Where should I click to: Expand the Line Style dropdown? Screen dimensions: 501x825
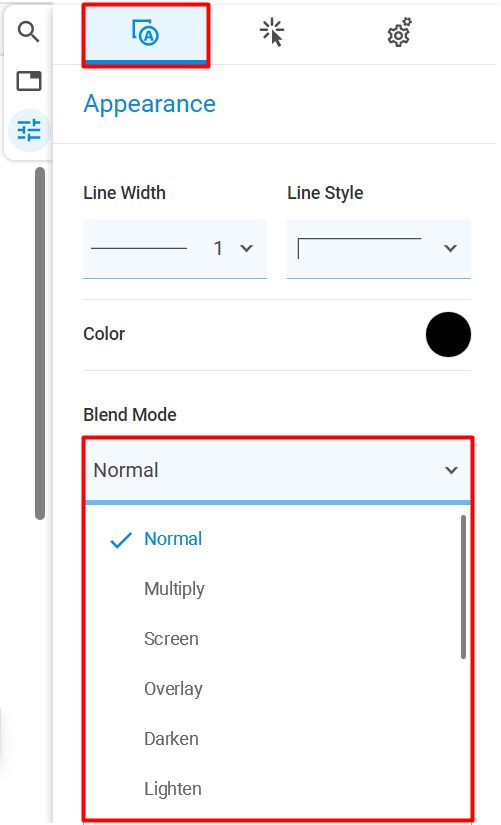(x=378, y=248)
